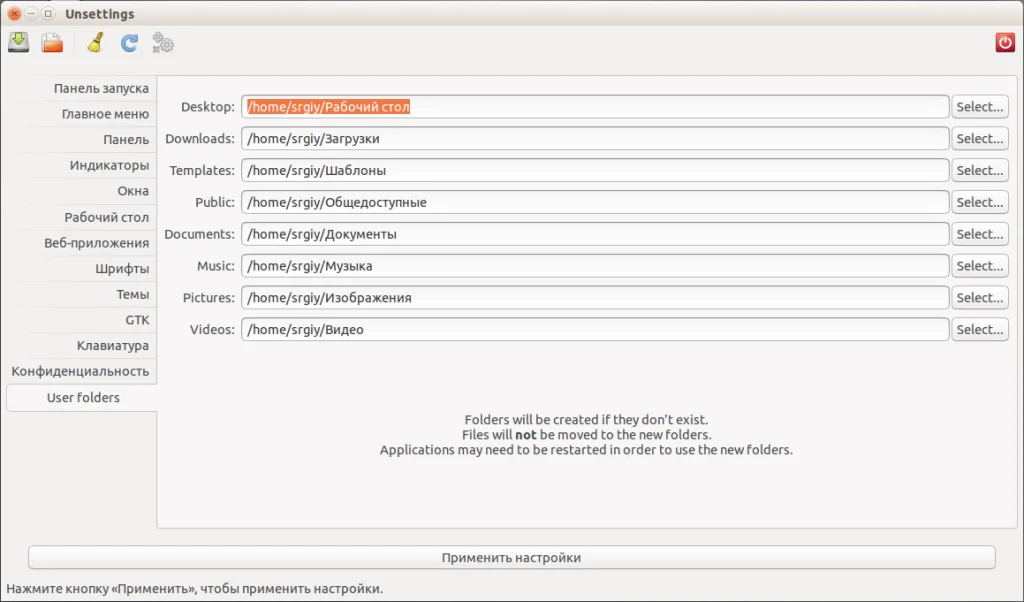Click the 'Videos:' label
The height and width of the screenshot is (602, 1024).
212,329
